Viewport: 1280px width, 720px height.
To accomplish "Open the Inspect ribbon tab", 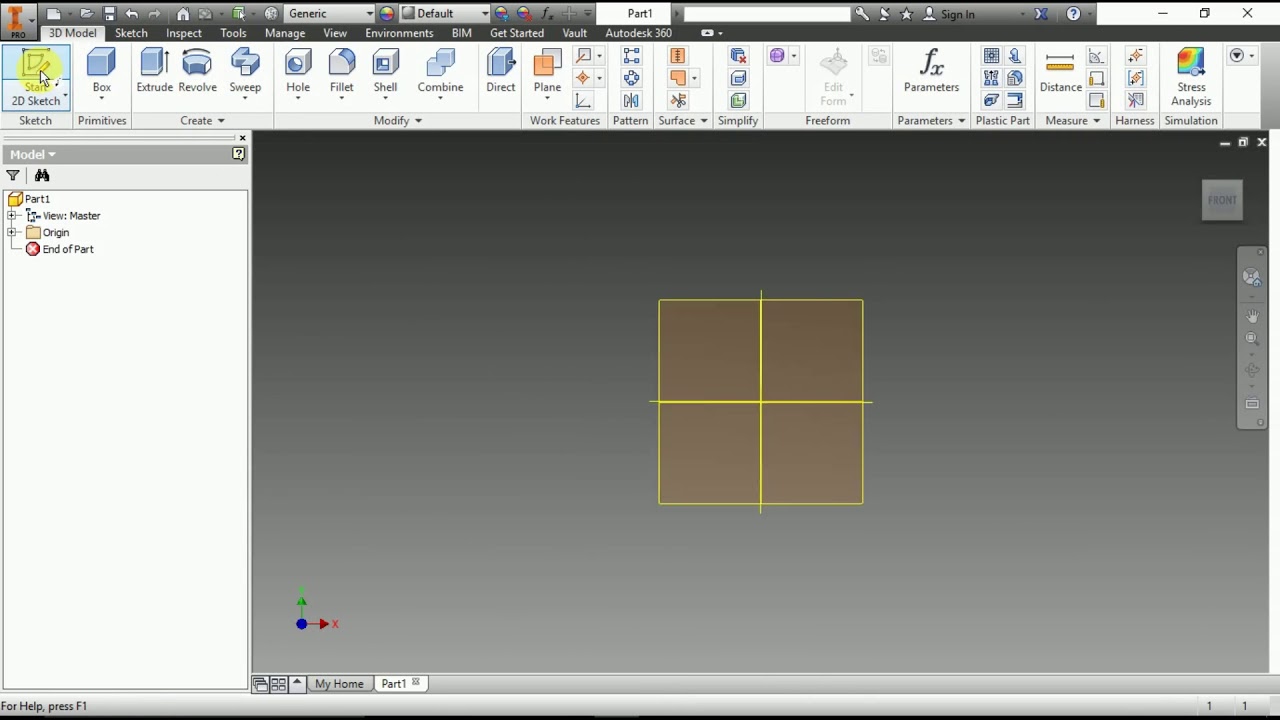I will coord(184,33).
